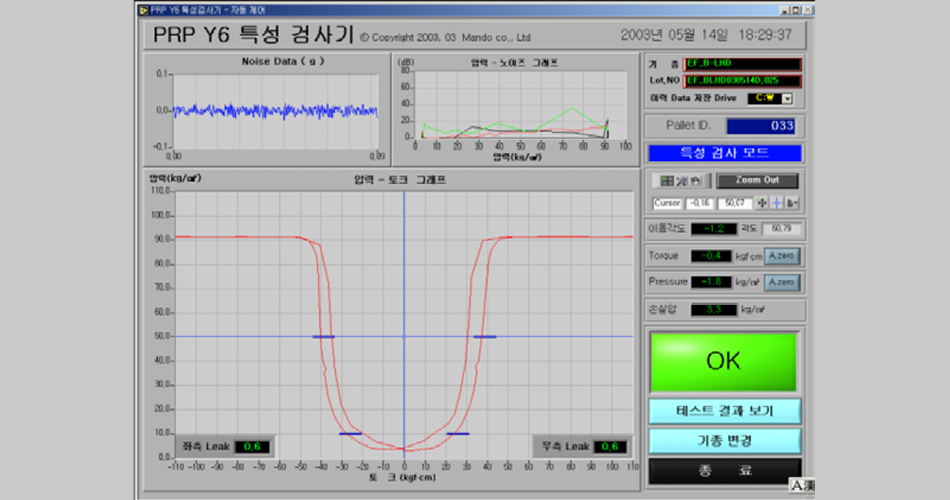The image size is (950, 500).
Task: Click the cursor X value -0.16
Action: coord(700,204)
